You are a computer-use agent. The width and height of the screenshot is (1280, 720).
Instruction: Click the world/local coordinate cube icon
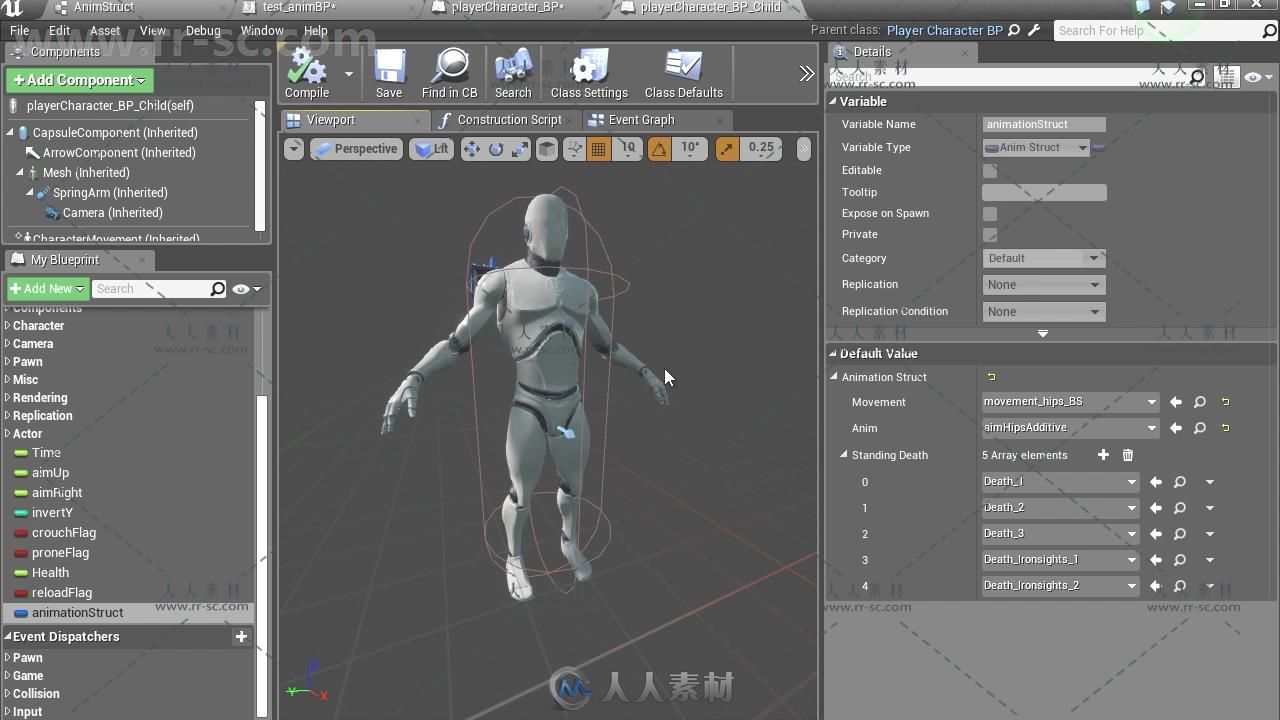click(x=547, y=149)
